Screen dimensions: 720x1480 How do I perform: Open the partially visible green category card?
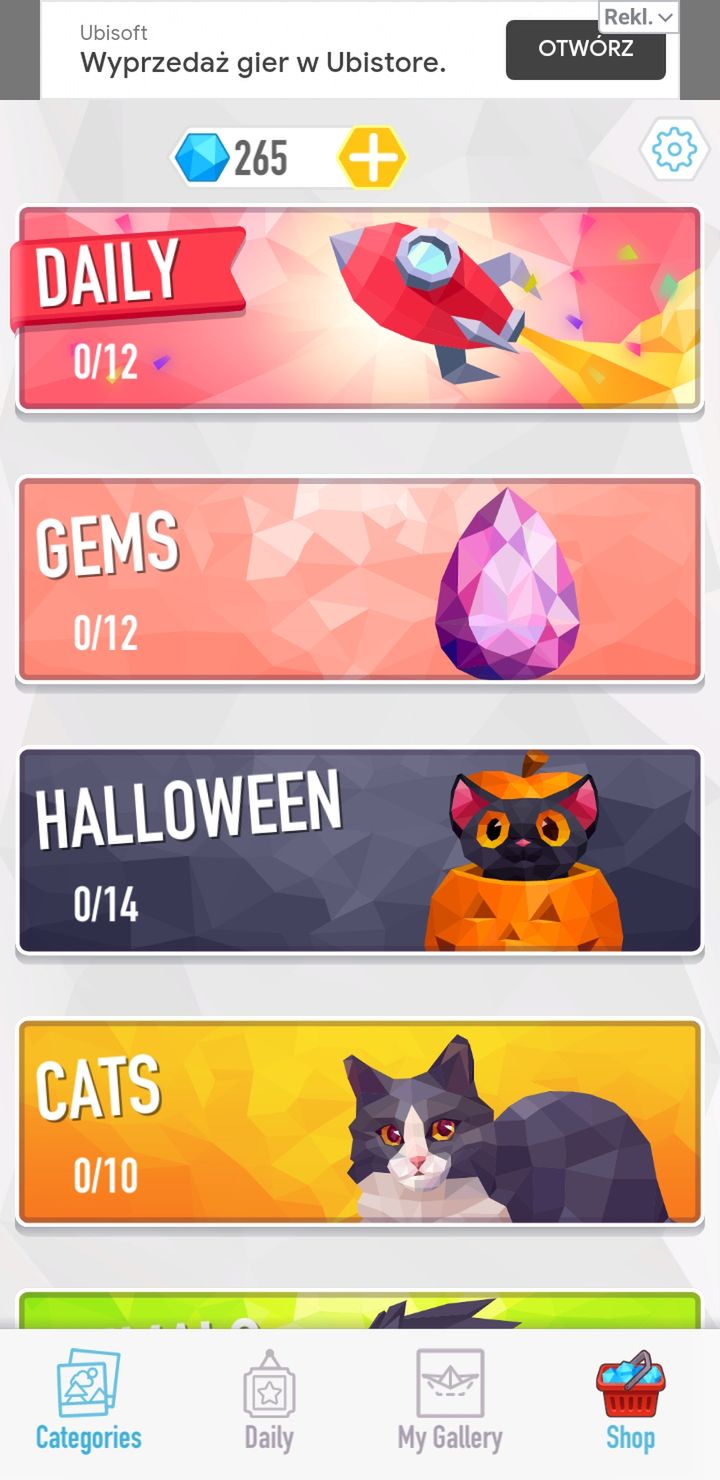[359, 1310]
